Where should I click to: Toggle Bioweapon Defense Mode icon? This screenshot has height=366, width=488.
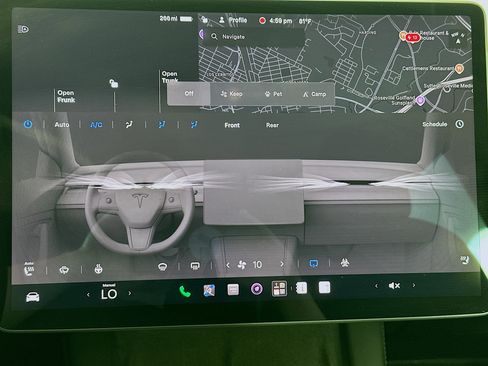click(345, 263)
